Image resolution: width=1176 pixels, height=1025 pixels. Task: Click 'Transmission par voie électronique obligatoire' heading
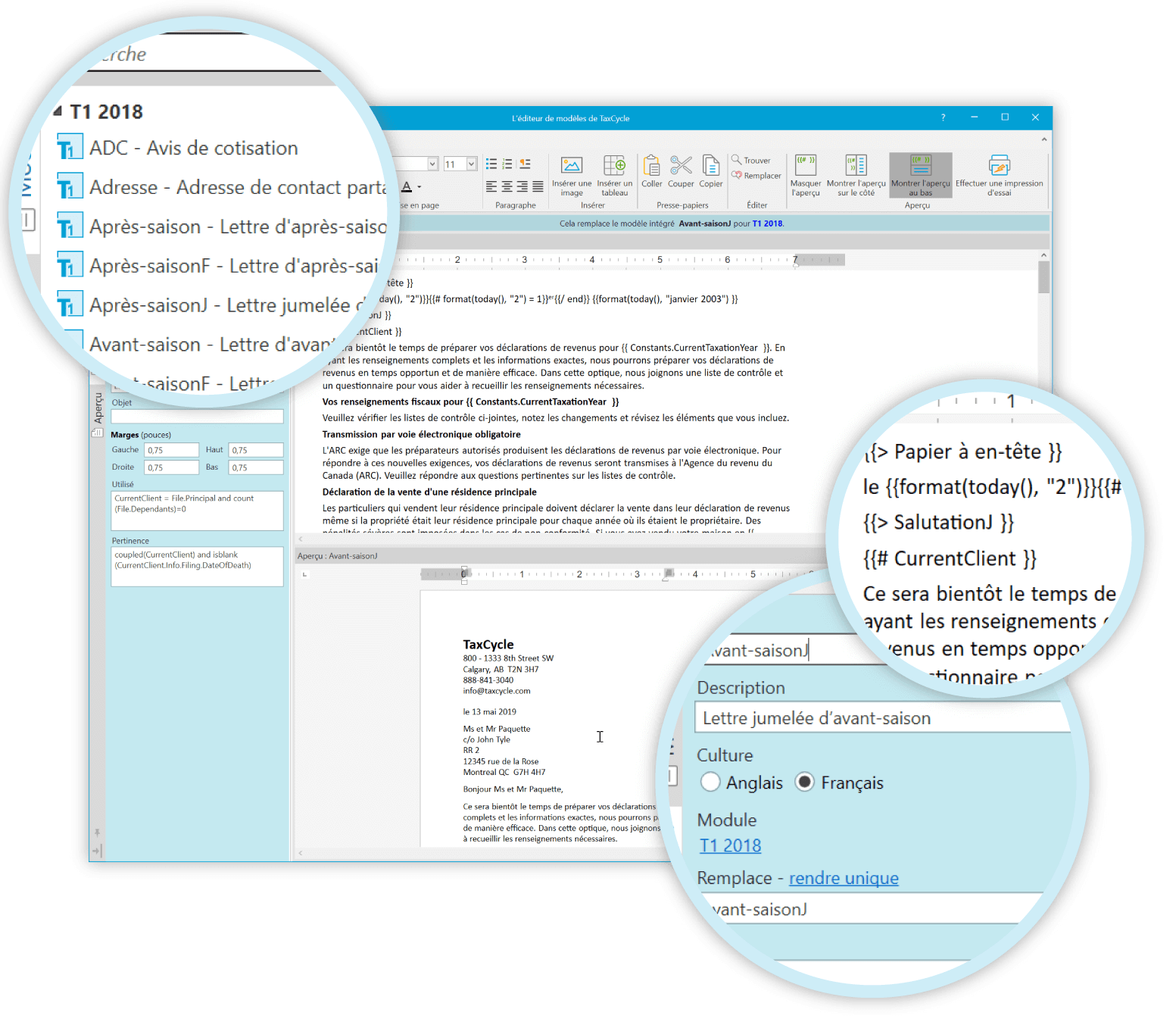click(421, 434)
